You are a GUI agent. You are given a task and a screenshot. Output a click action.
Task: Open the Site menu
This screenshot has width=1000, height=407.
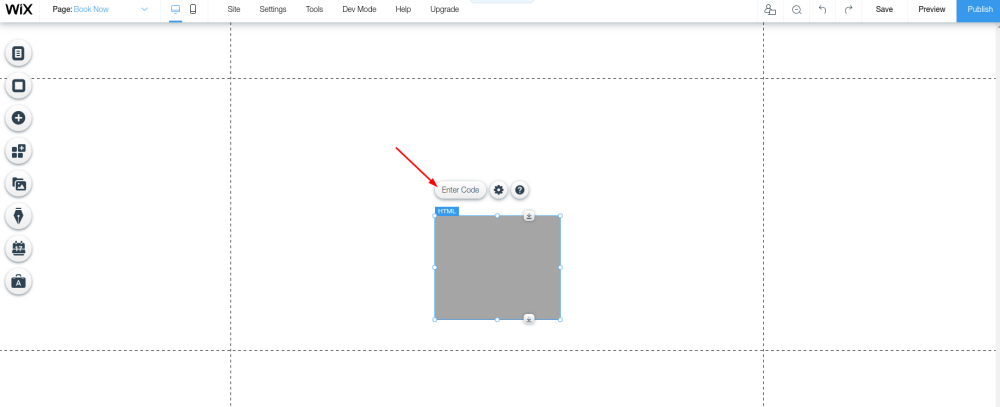234,9
